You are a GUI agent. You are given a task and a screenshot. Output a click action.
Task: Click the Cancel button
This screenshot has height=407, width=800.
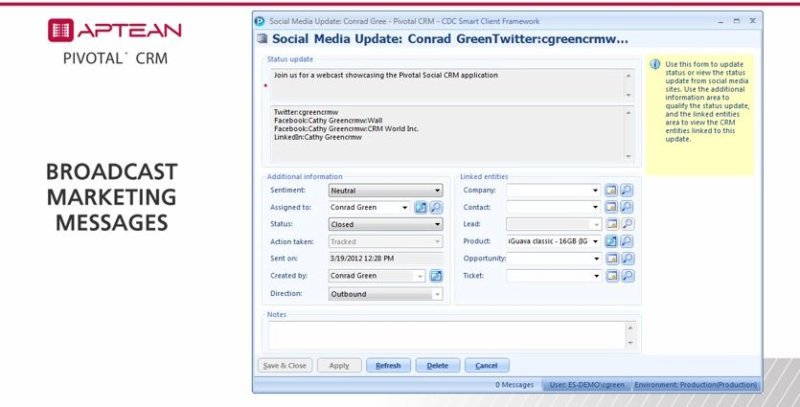(487, 366)
